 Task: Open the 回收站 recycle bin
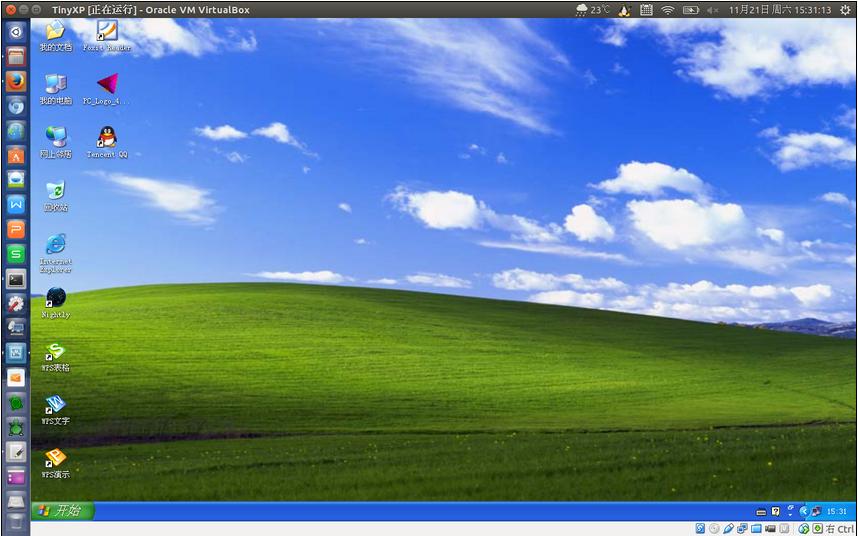[x=56, y=191]
